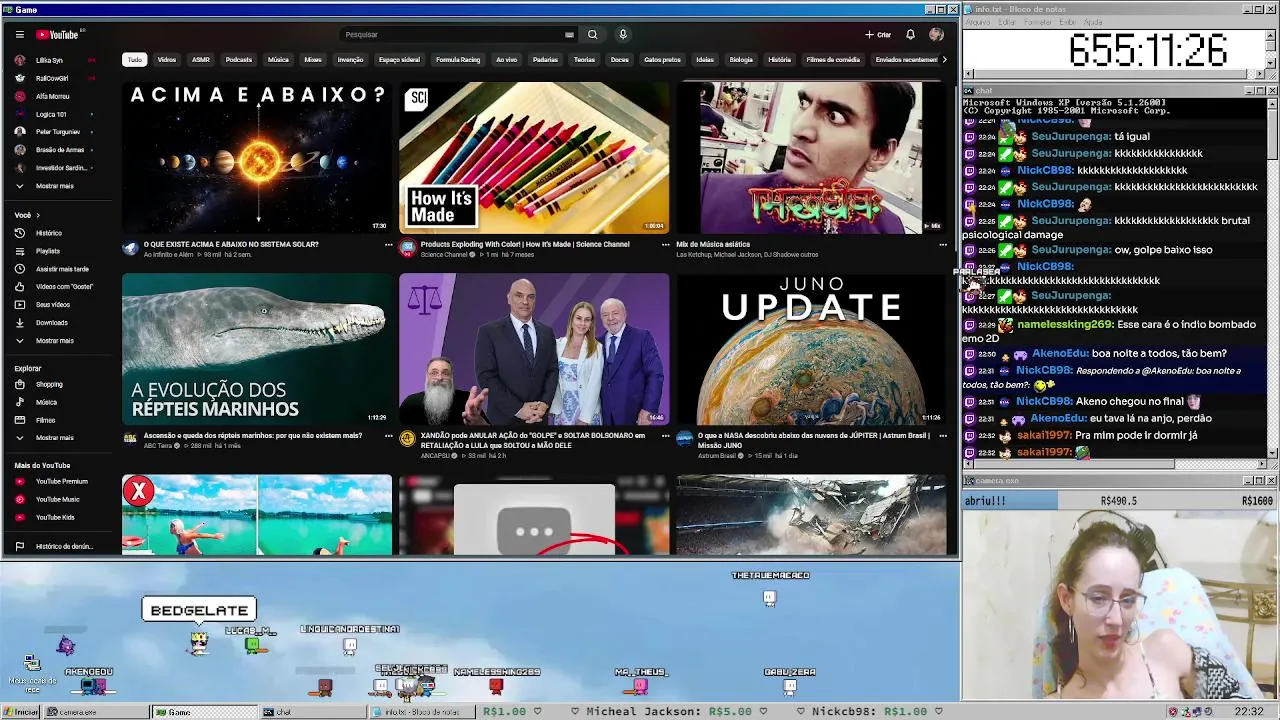Expand subscriptions with Mostrar mais
This screenshot has height=720, width=1280.
pos(54,186)
